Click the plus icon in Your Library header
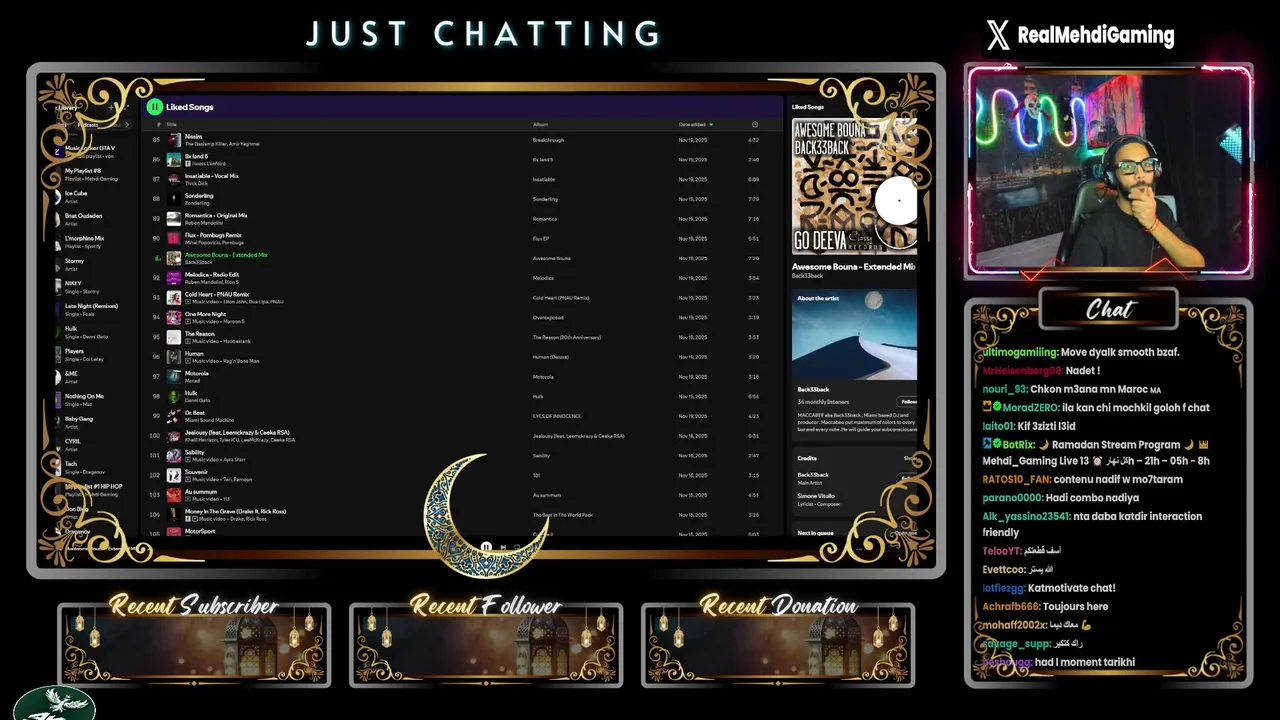The height and width of the screenshot is (720, 1280). click(x=112, y=107)
